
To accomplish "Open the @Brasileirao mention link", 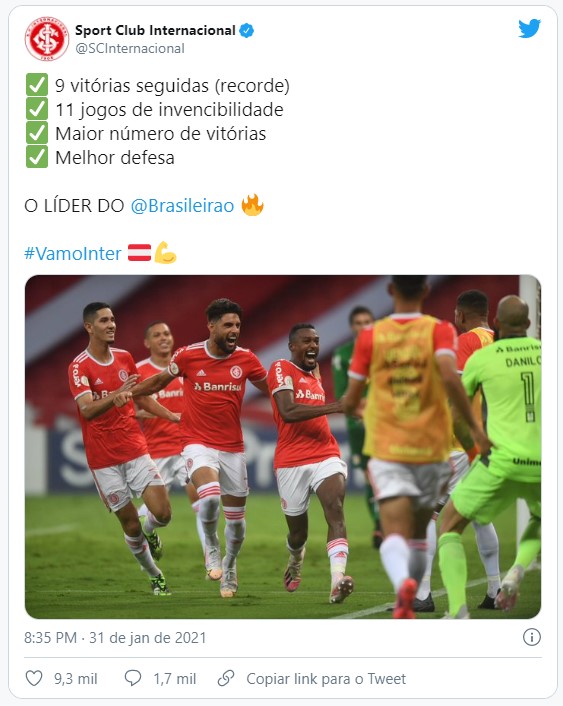I will pos(182,206).
